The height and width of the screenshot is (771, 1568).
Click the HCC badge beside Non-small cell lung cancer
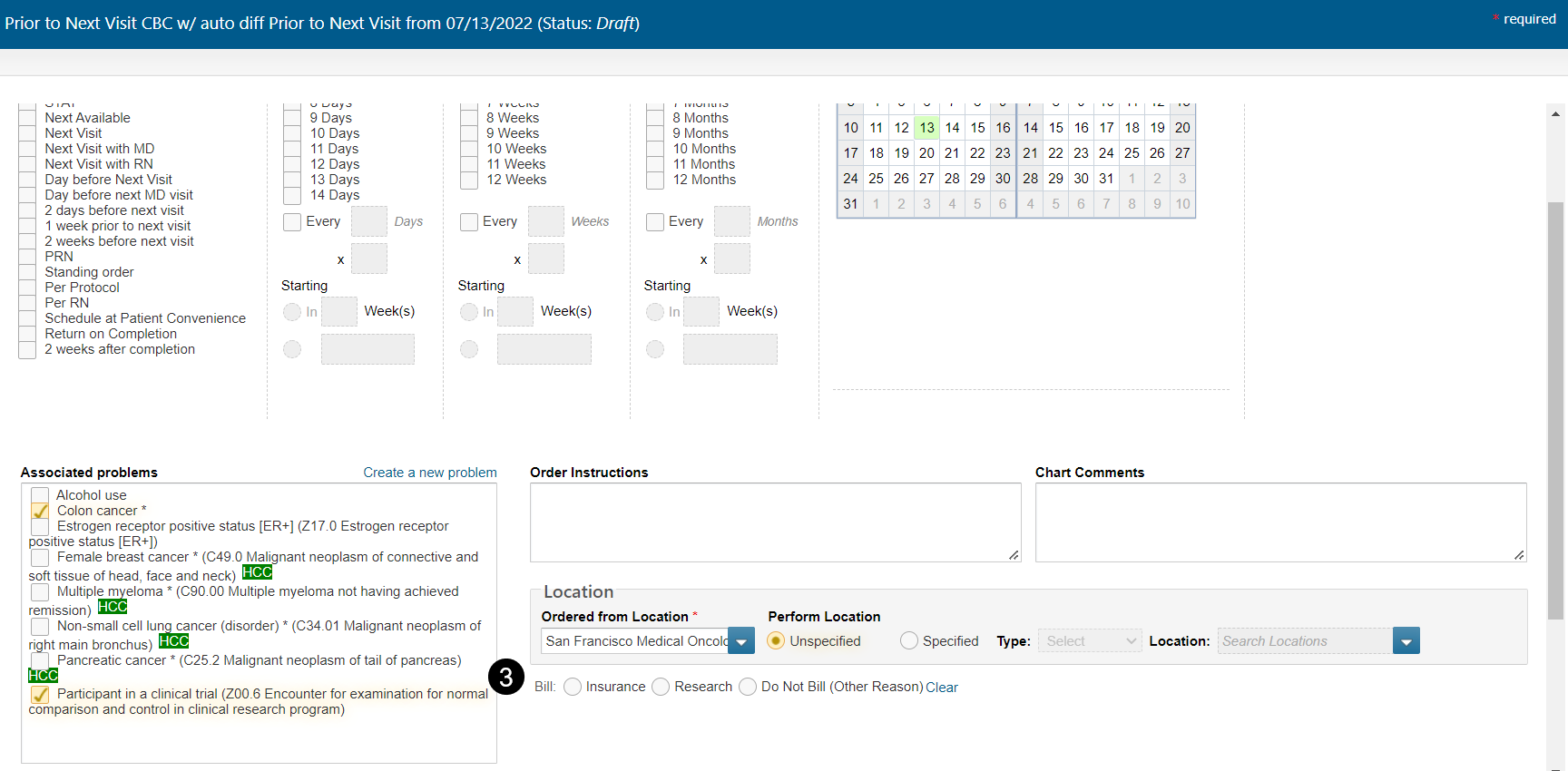click(173, 641)
